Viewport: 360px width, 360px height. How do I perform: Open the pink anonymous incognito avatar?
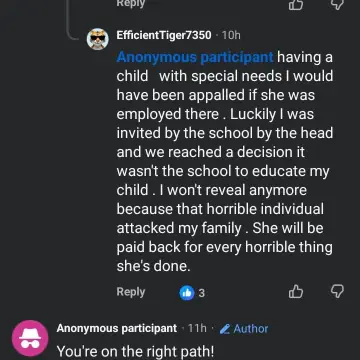pos(30,338)
